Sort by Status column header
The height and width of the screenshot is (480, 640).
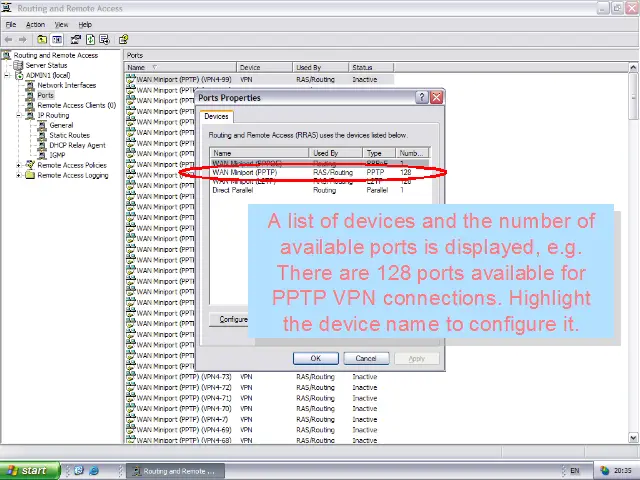point(371,67)
